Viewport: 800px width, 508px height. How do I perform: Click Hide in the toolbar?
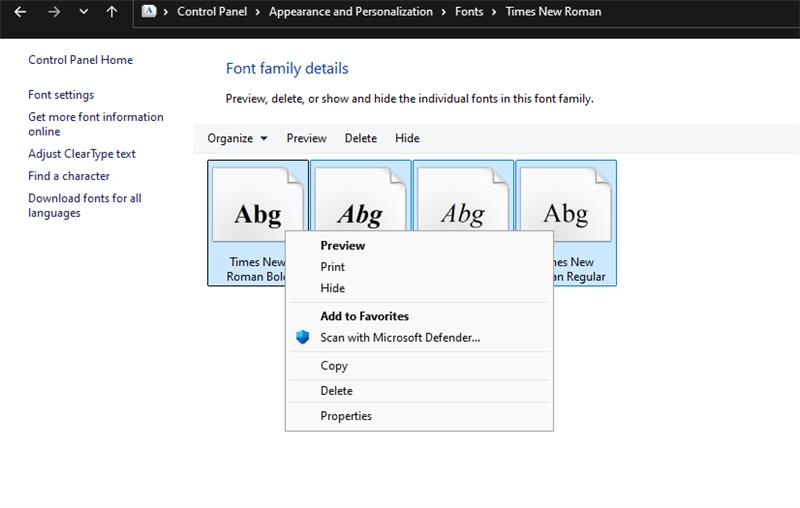point(407,138)
